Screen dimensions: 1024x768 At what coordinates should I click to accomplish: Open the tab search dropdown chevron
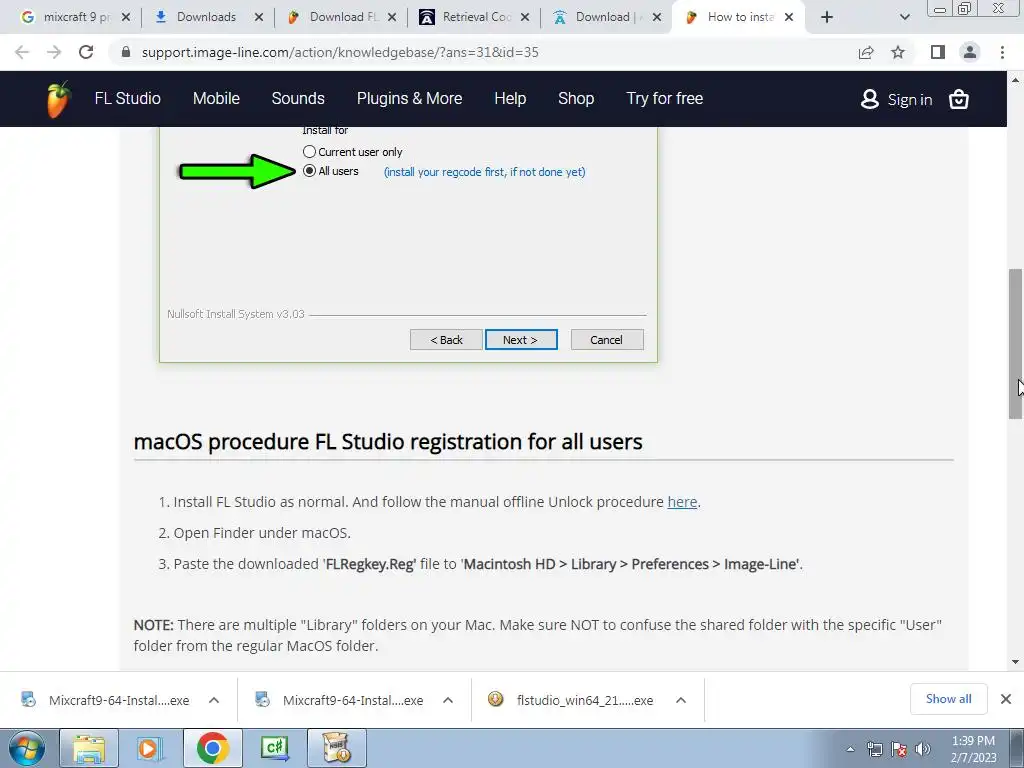[x=904, y=17]
